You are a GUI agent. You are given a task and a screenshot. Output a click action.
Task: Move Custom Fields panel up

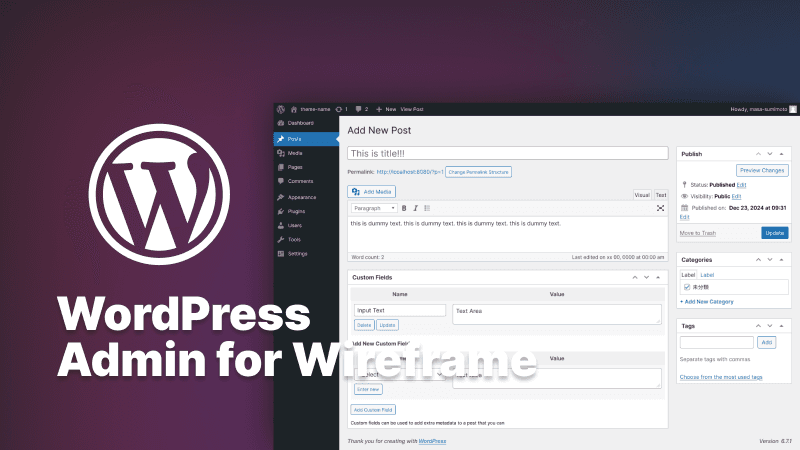(x=635, y=278)
